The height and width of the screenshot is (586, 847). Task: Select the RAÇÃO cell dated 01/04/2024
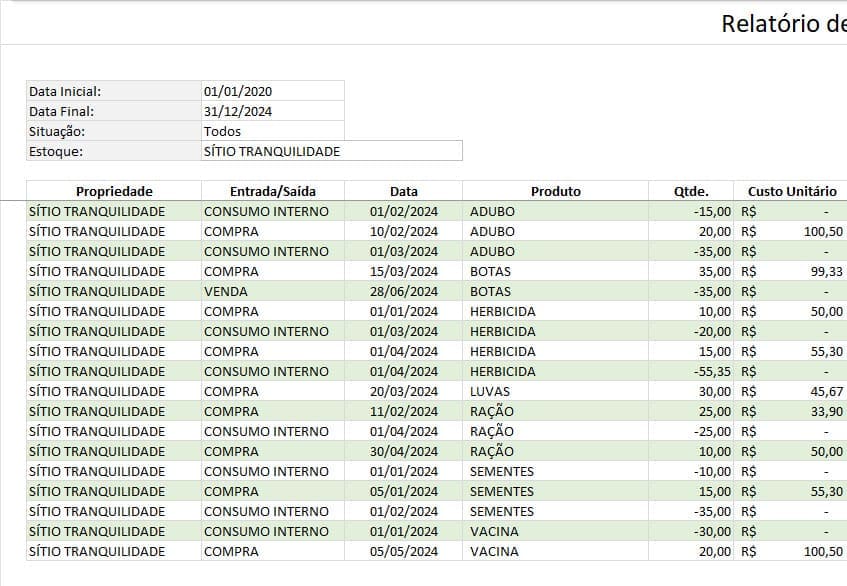pyautogui.click(x=555, y=431)
